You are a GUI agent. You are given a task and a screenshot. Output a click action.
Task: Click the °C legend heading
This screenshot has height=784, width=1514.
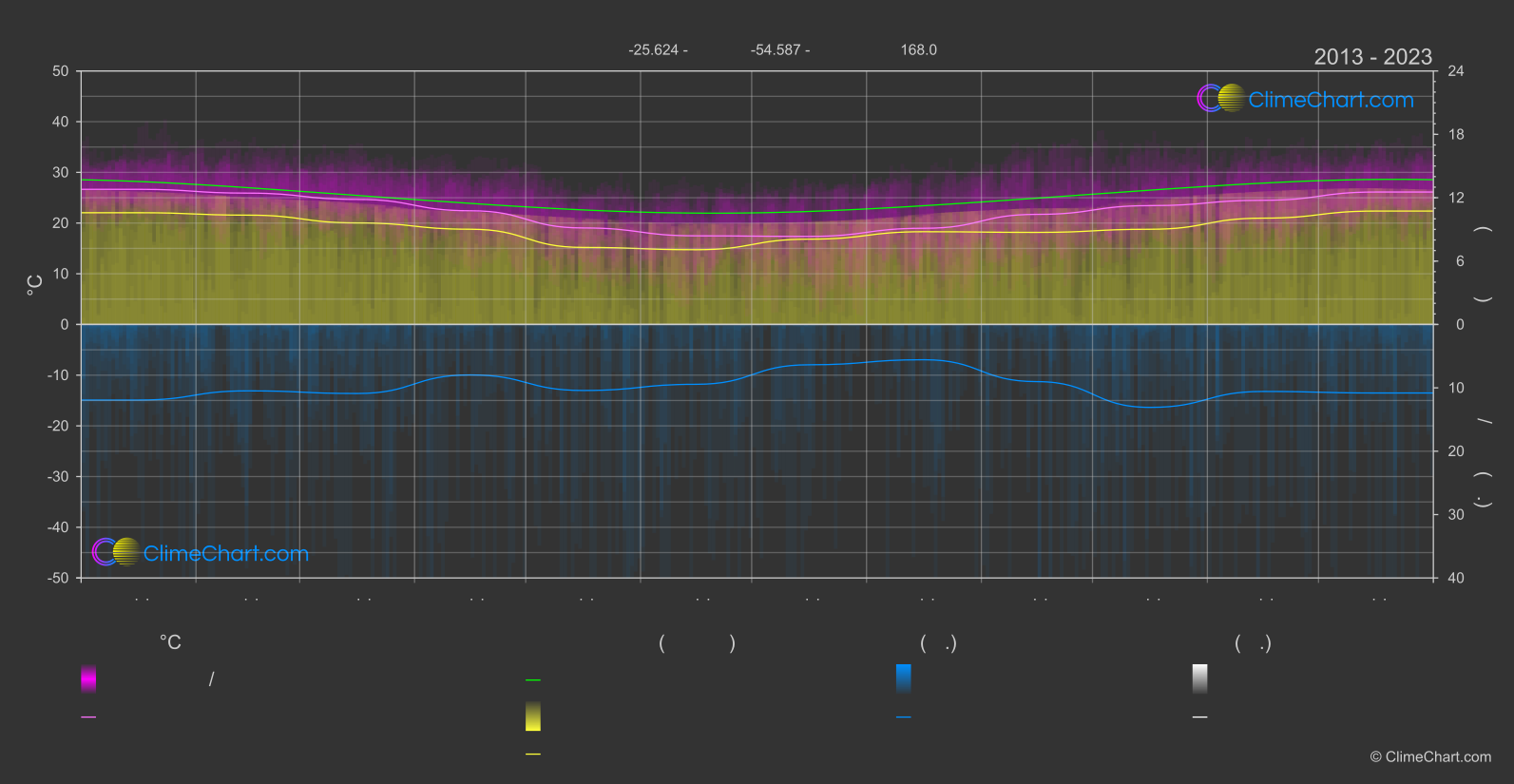point(170,643)
